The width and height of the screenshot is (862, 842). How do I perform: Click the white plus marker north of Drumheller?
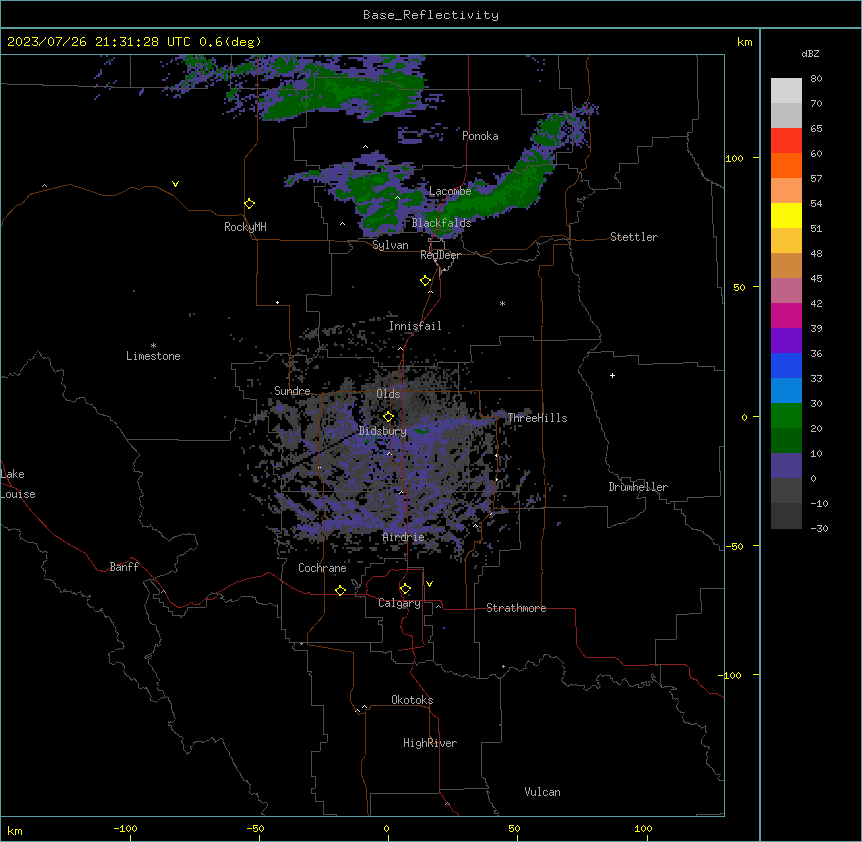612,375
